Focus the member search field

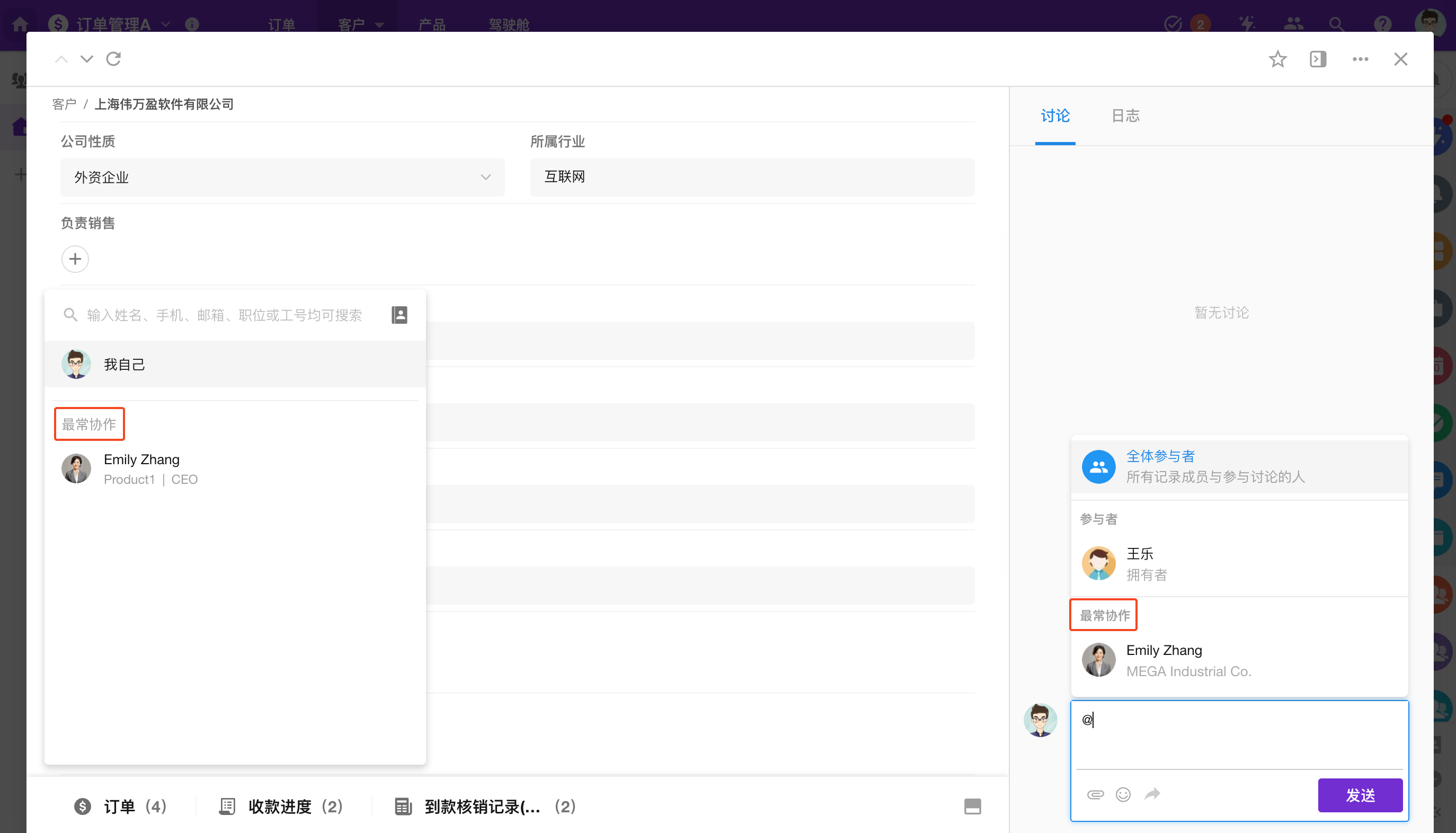[224, 315]
